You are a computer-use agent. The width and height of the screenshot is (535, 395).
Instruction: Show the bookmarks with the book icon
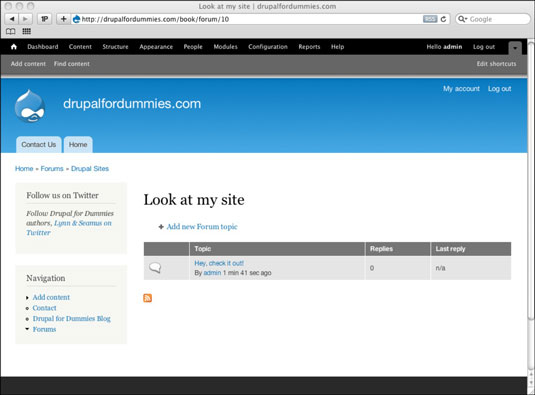pos(11,31)
